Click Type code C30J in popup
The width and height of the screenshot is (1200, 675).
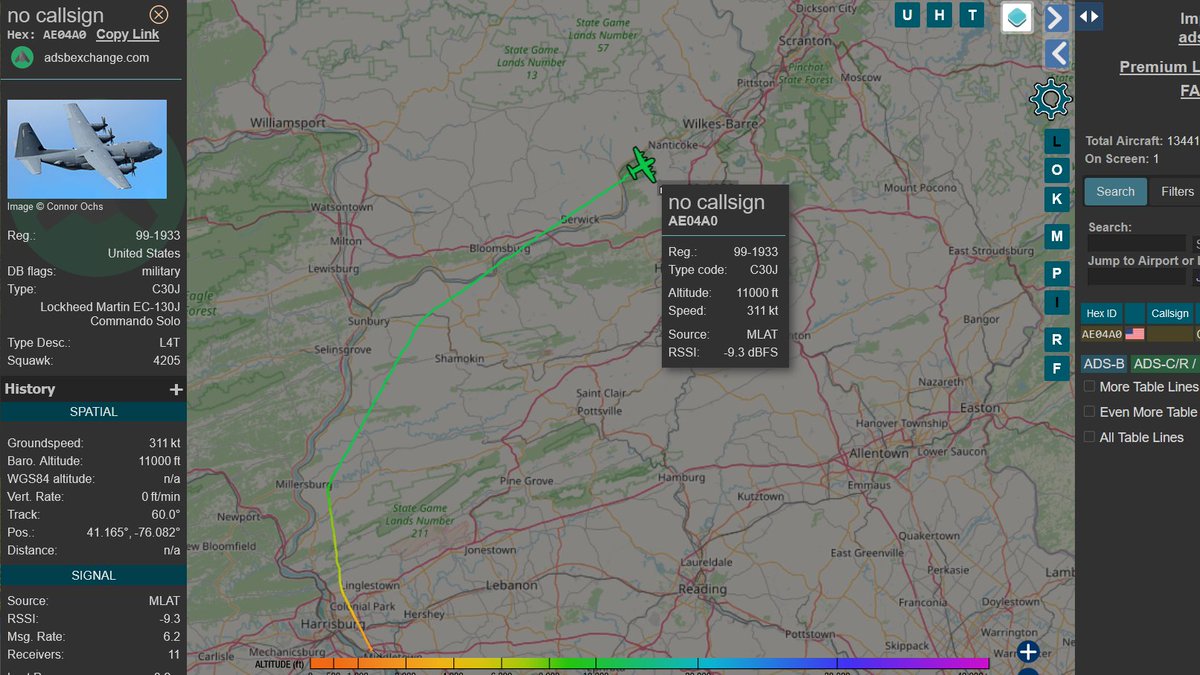[764, 270]
